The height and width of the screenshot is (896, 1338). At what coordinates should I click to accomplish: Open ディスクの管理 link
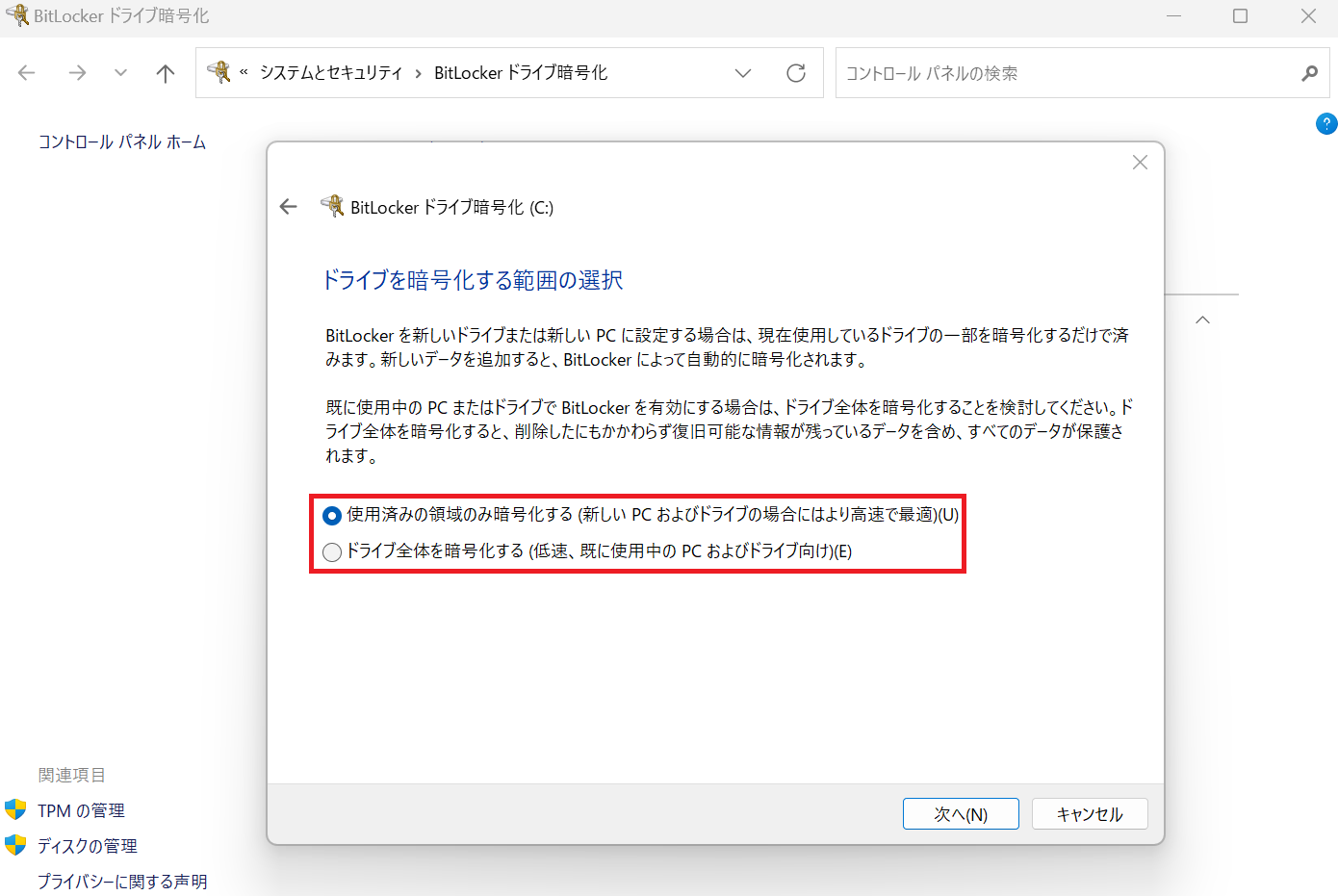(88, 846)
